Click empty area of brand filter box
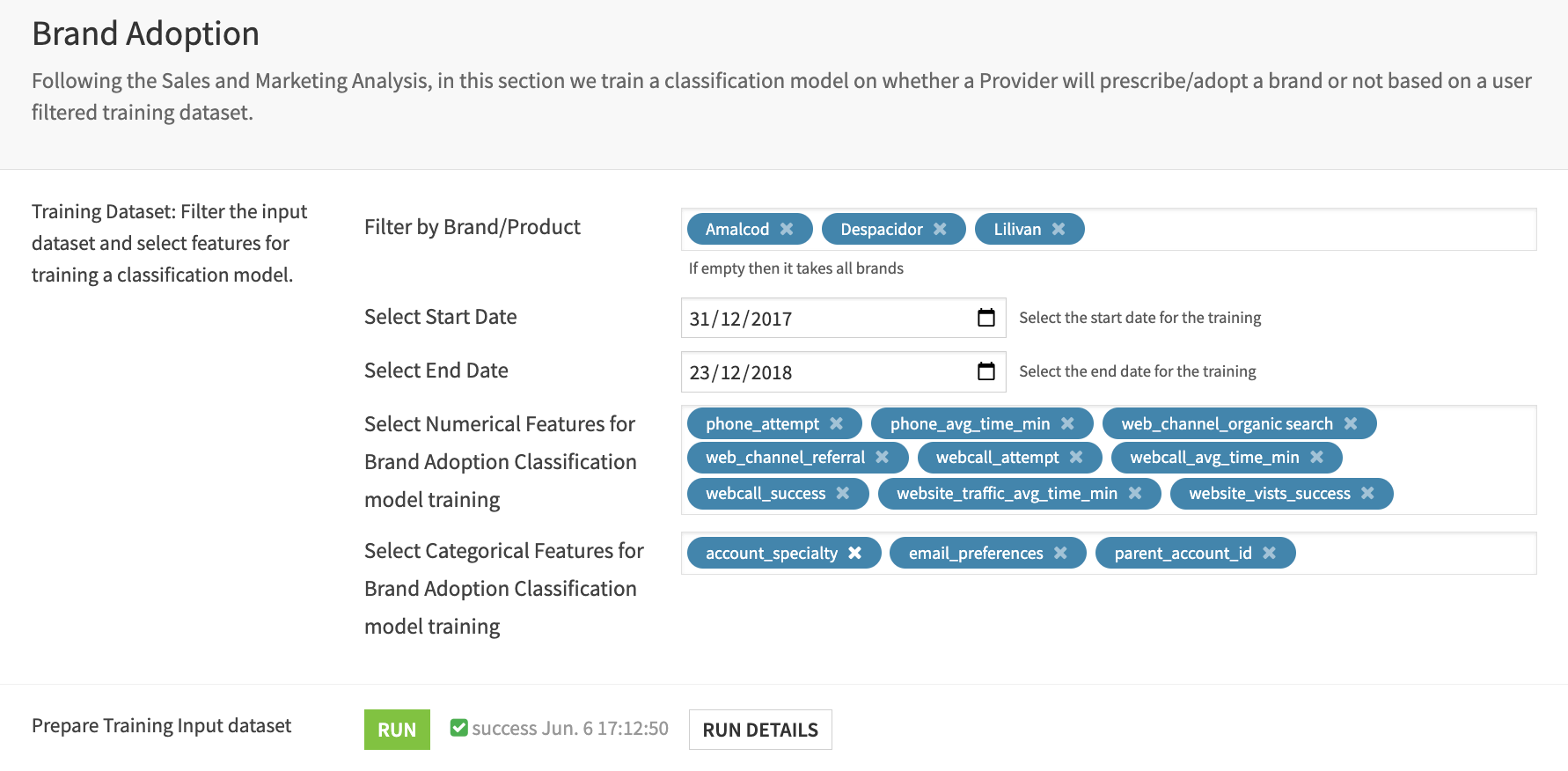Screen dimensions: 1568x771 [x=1302, y=230]
